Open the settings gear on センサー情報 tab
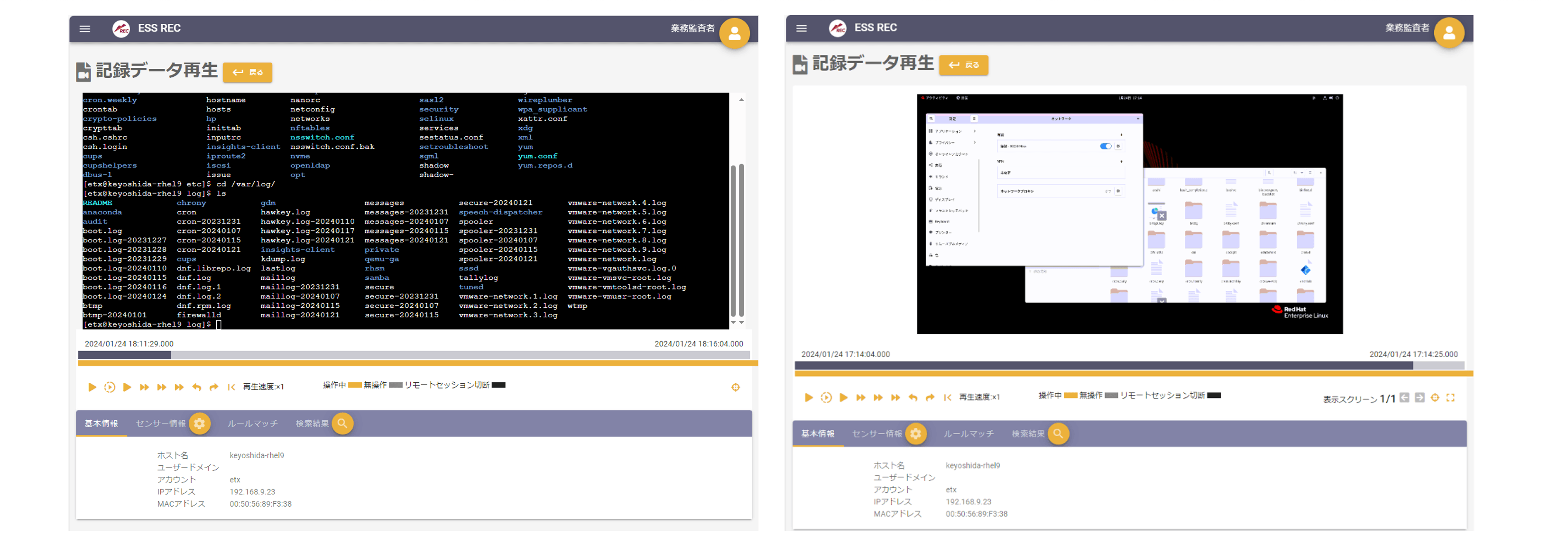The width and height of the screenshot is (1568, 546). coord(200,424)
